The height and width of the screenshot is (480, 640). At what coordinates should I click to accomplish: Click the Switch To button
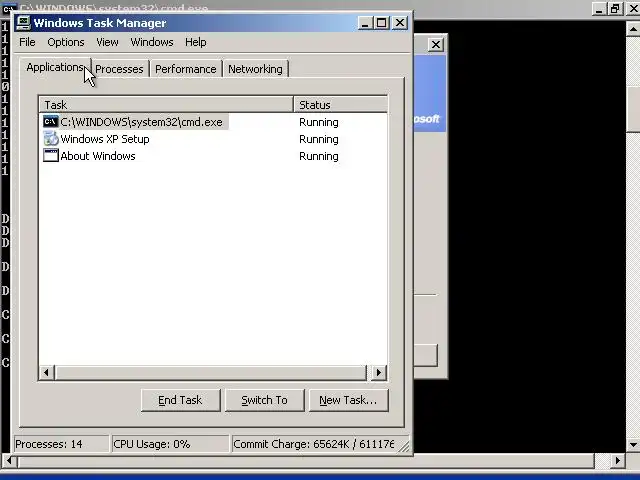click(x=264, y=400)
